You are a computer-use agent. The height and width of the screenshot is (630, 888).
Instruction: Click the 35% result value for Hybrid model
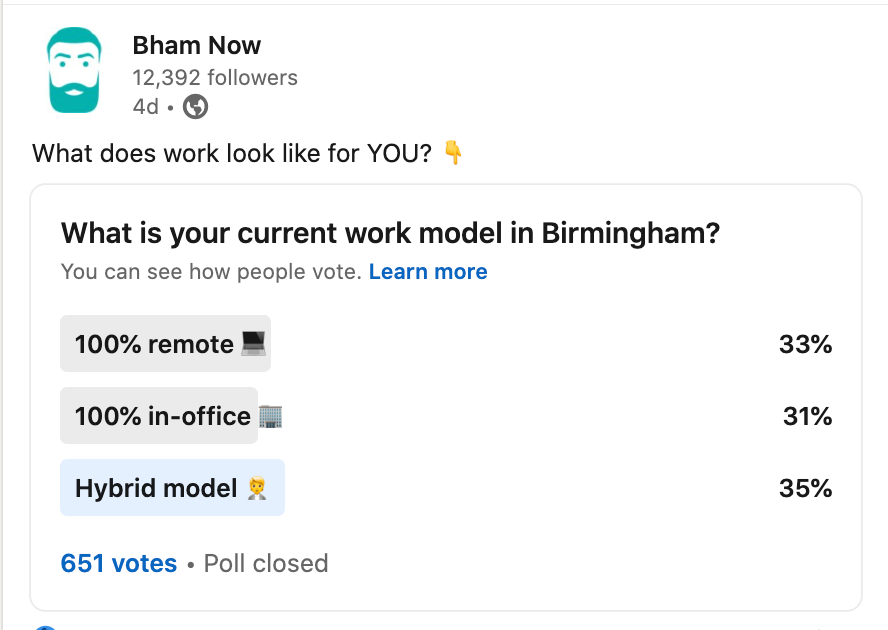click(806, 488)
